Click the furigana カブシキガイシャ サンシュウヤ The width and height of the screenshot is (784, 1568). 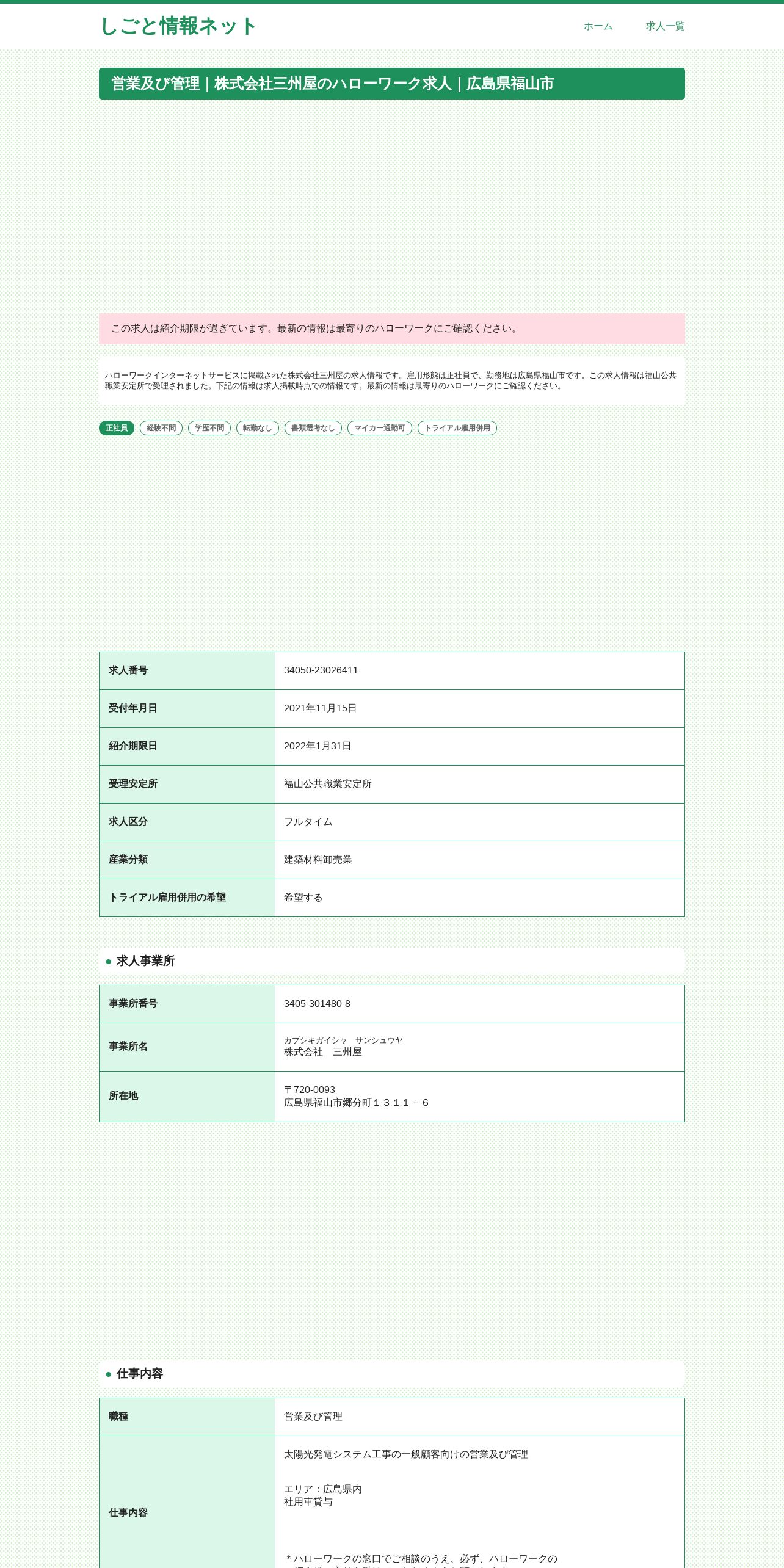point(343,1040)
